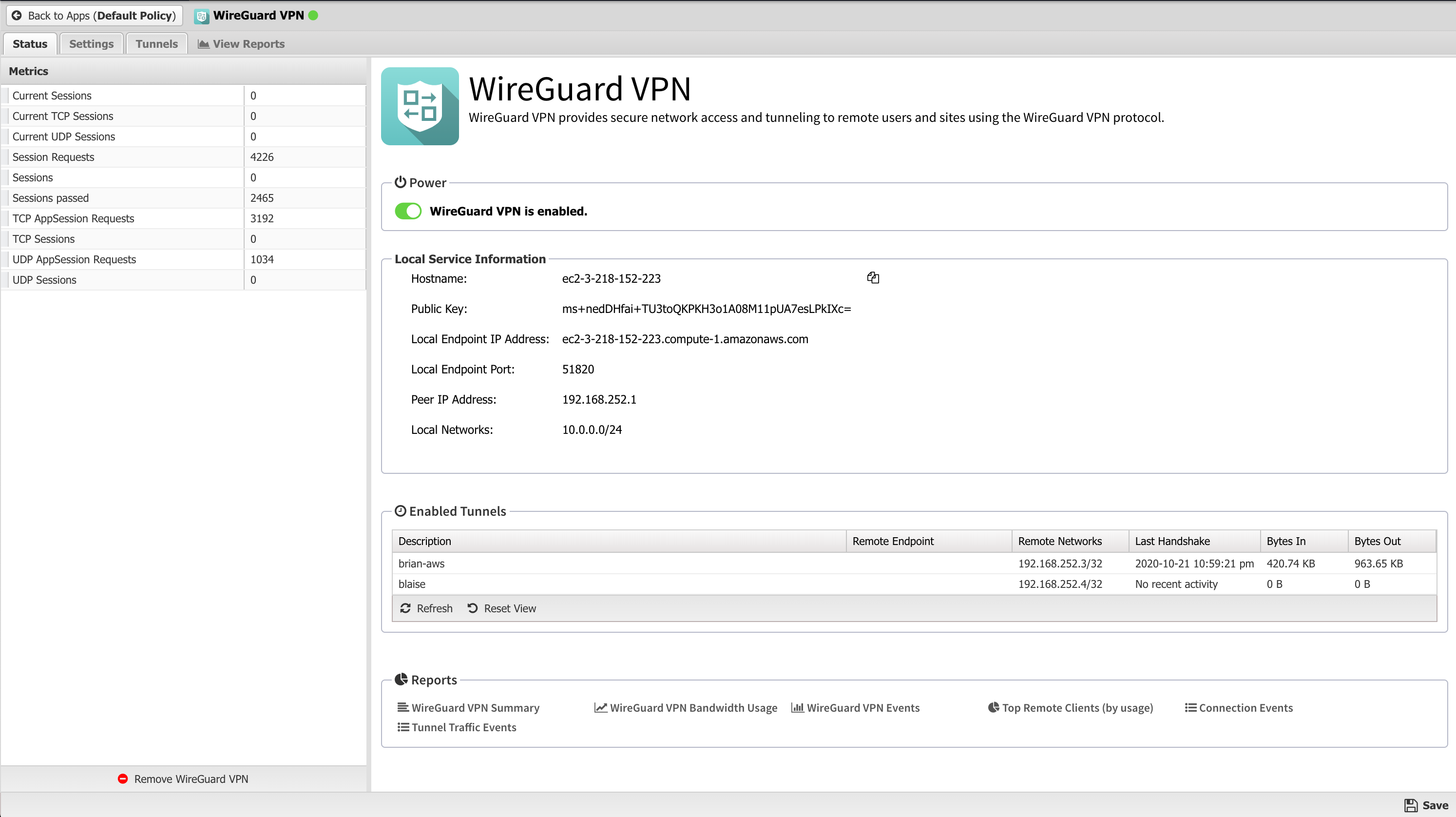Click the green status dot beside WireGuard VPN
The height and width of the screenshot is (817, 1456).
tap(313, 15)
